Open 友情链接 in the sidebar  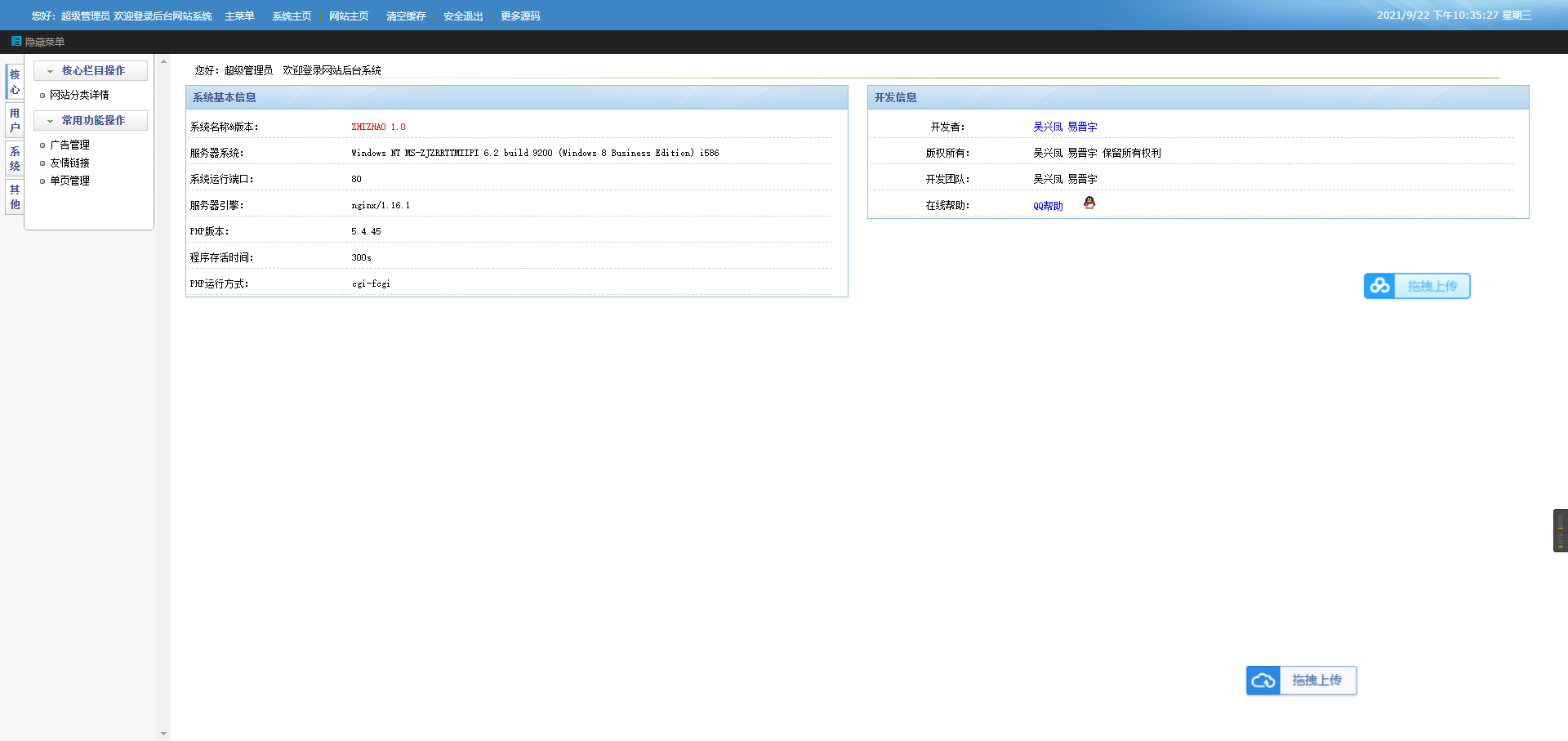69,163
